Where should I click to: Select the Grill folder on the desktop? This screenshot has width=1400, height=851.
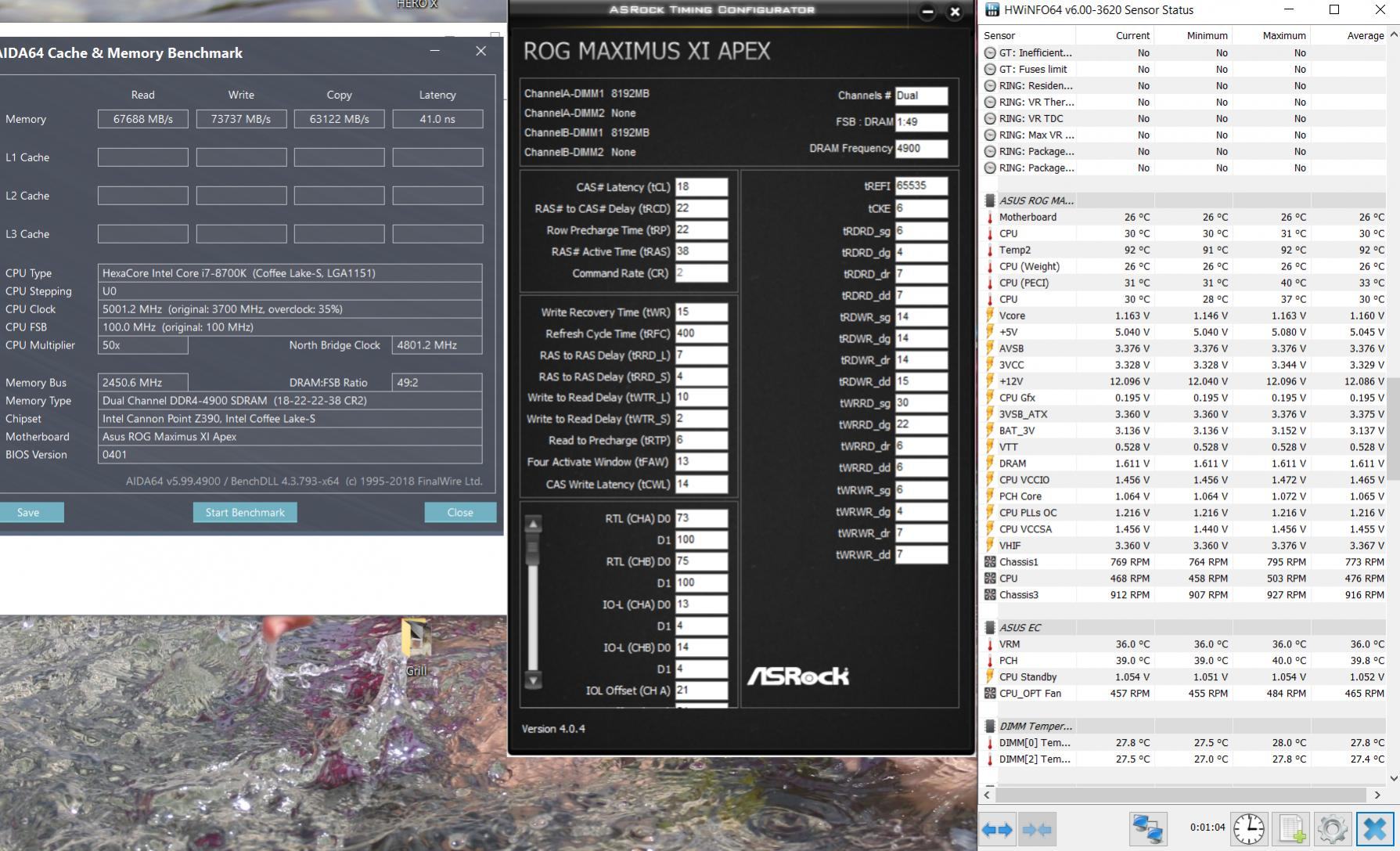[416, 647]
